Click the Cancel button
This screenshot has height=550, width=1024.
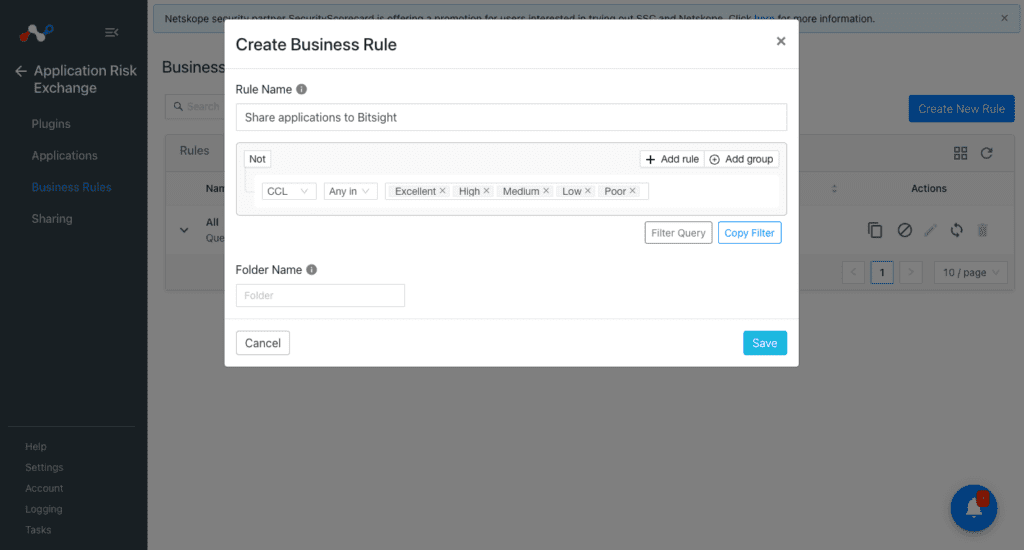[263, 343]
